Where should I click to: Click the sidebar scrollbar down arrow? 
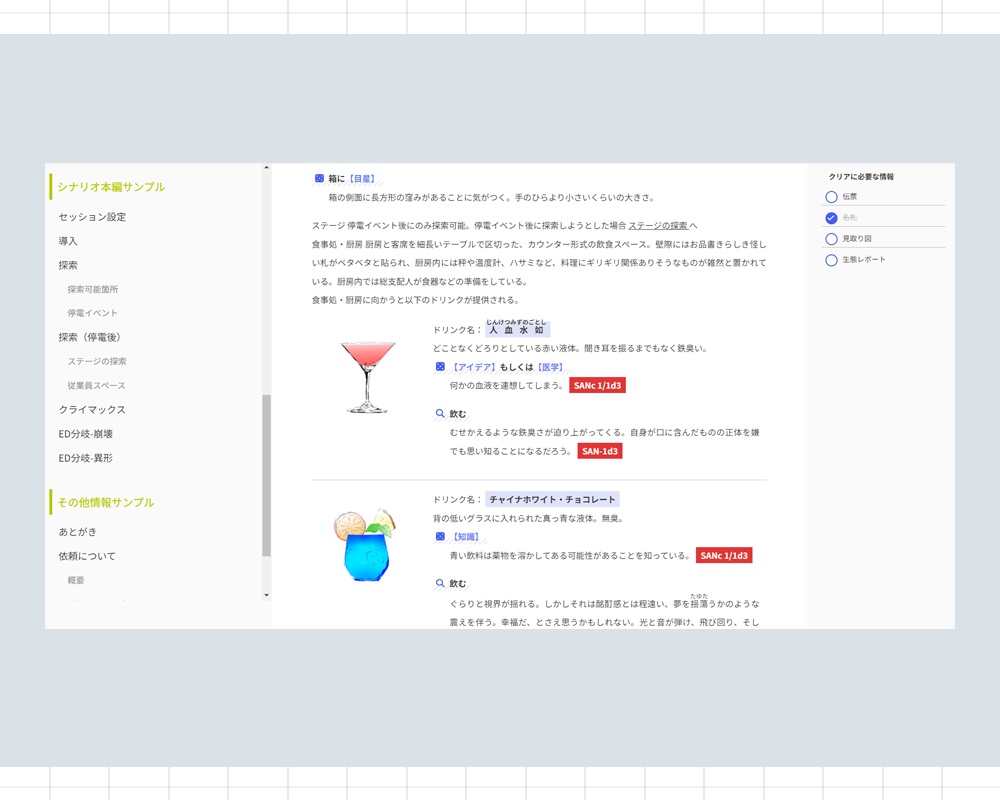tap(266, 595)
